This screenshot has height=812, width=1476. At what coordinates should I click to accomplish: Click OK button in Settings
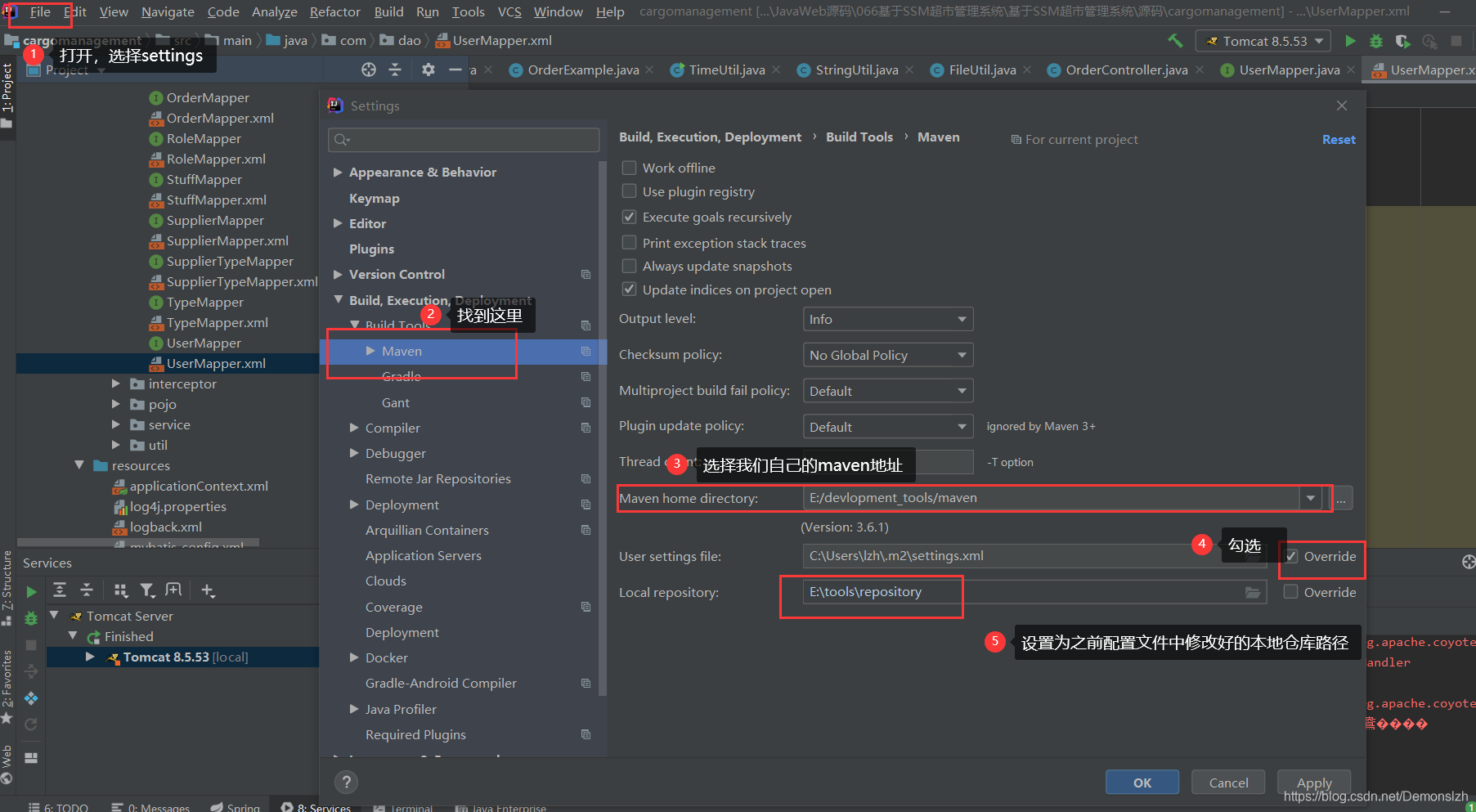click(1142, 783)
